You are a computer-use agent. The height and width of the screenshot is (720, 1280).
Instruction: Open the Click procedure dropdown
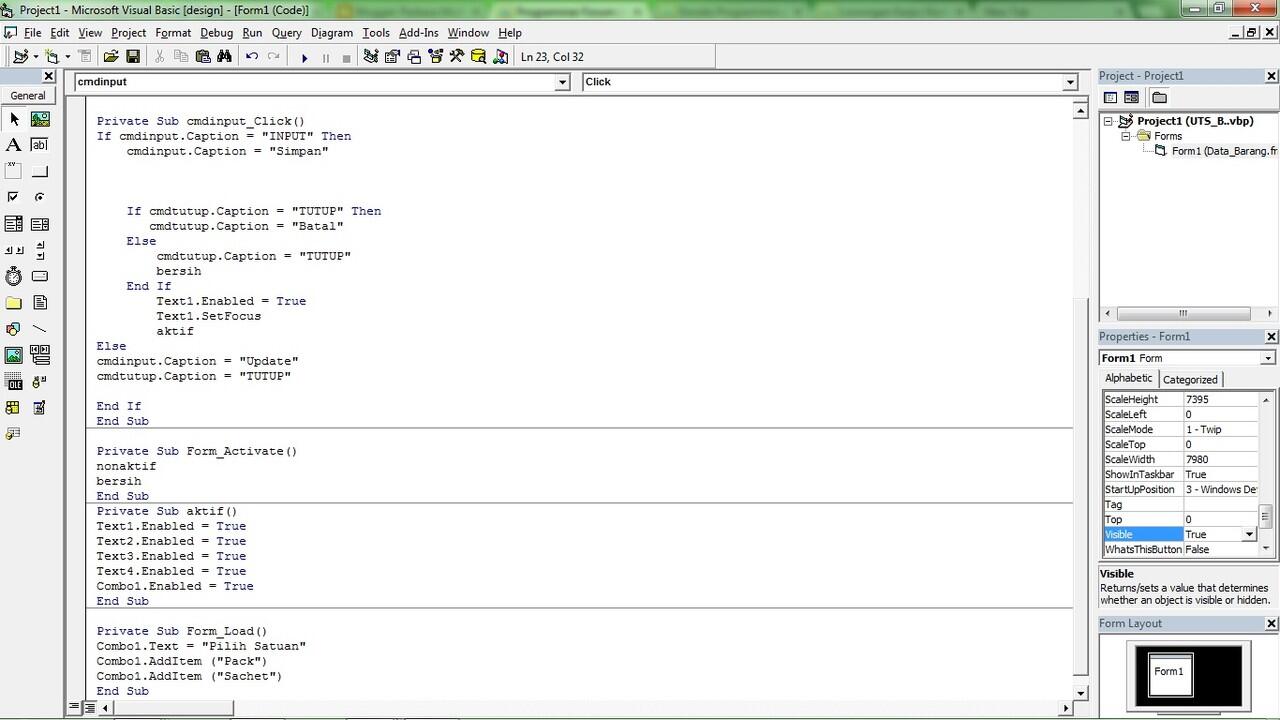coord(1070,82)
